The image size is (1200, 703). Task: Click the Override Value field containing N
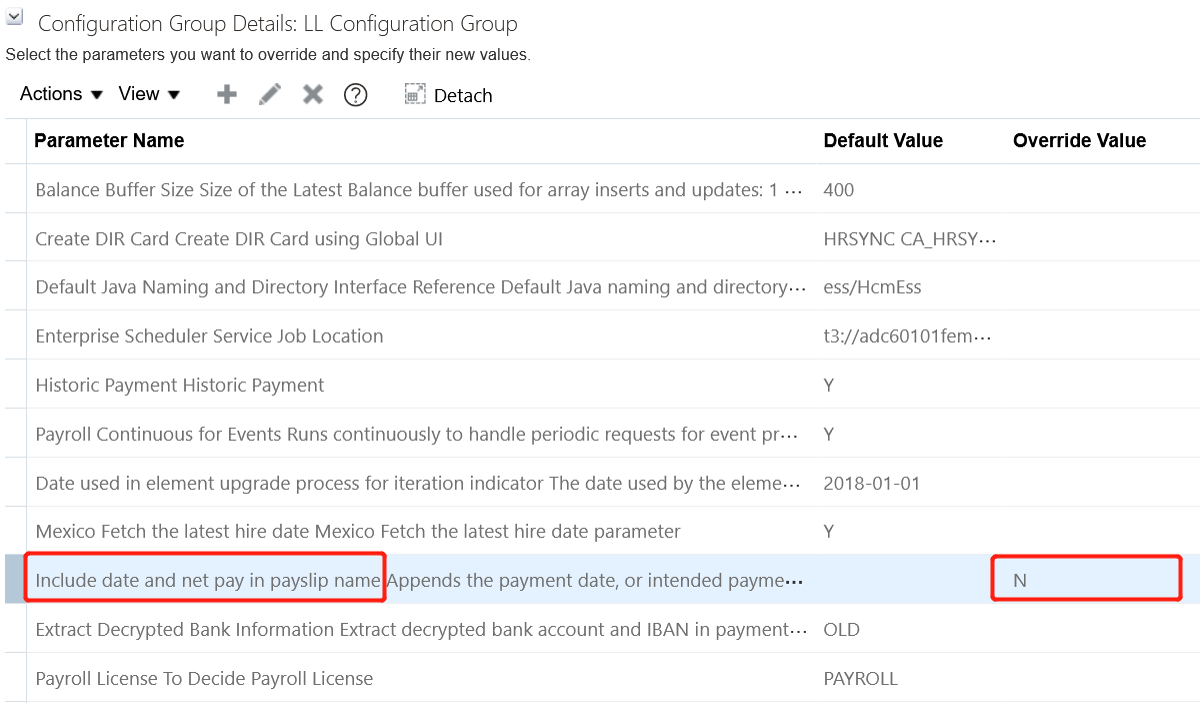pyautogui.click(x=1086, y=579)
